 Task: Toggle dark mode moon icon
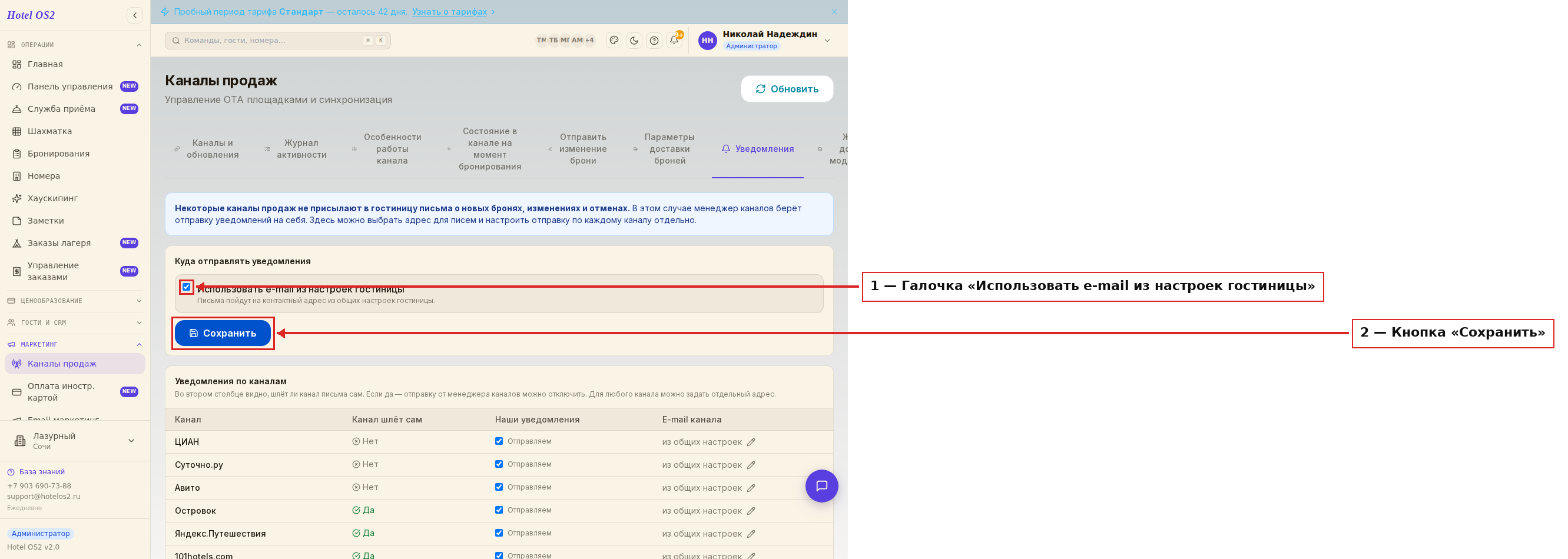(x=634, y=41)
